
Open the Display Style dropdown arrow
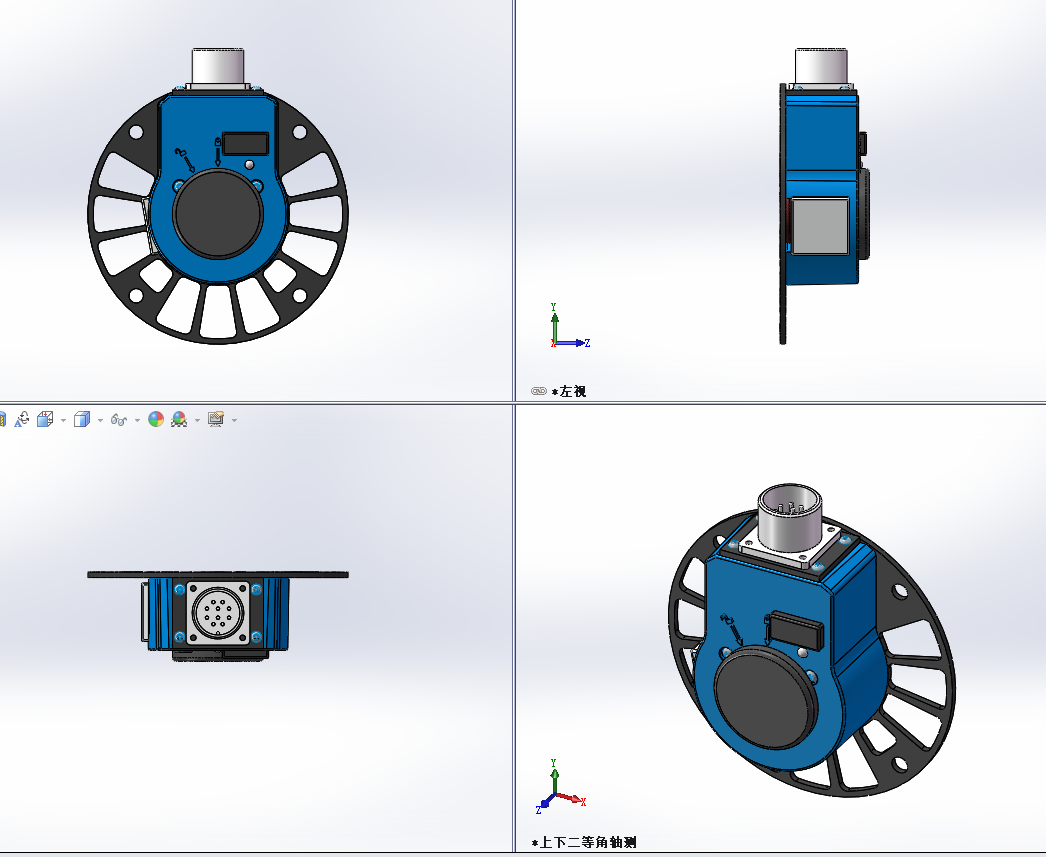coord(100,420)
